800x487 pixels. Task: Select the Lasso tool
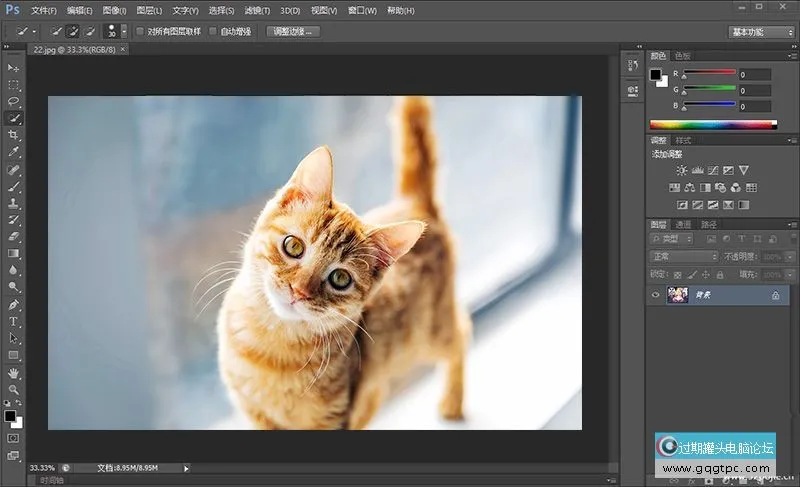[x=14, y=101]
